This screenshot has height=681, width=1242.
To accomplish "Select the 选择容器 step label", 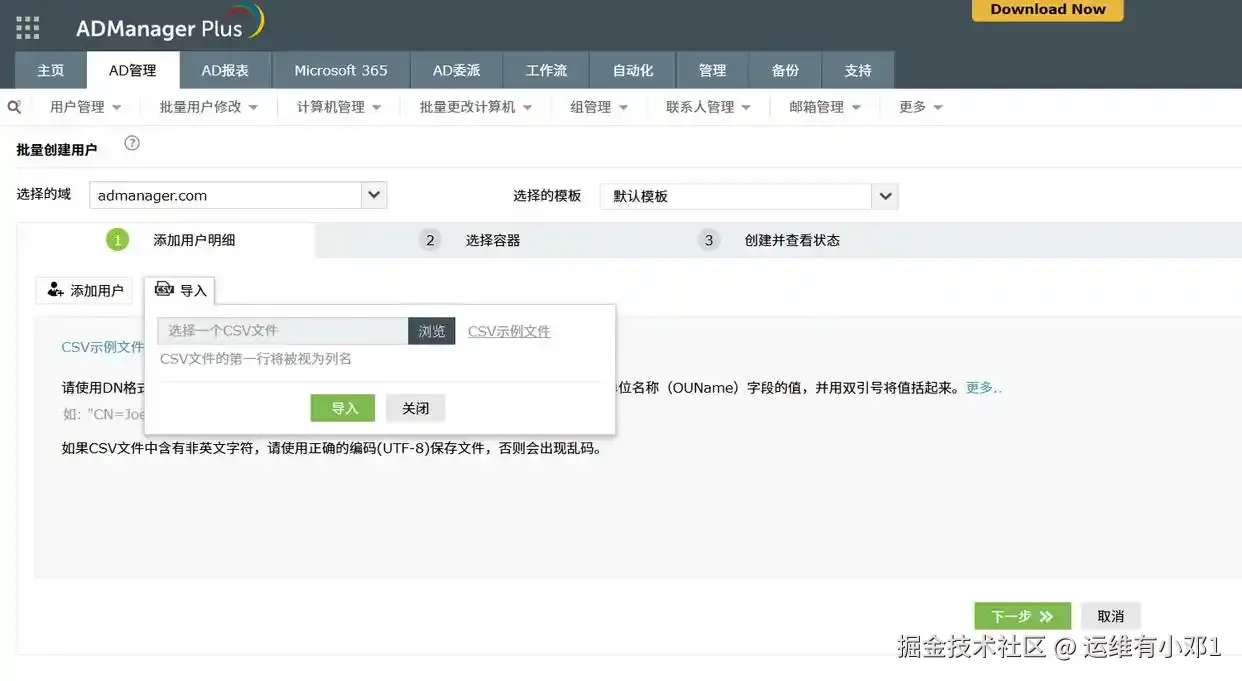I will tap(493, 240).
